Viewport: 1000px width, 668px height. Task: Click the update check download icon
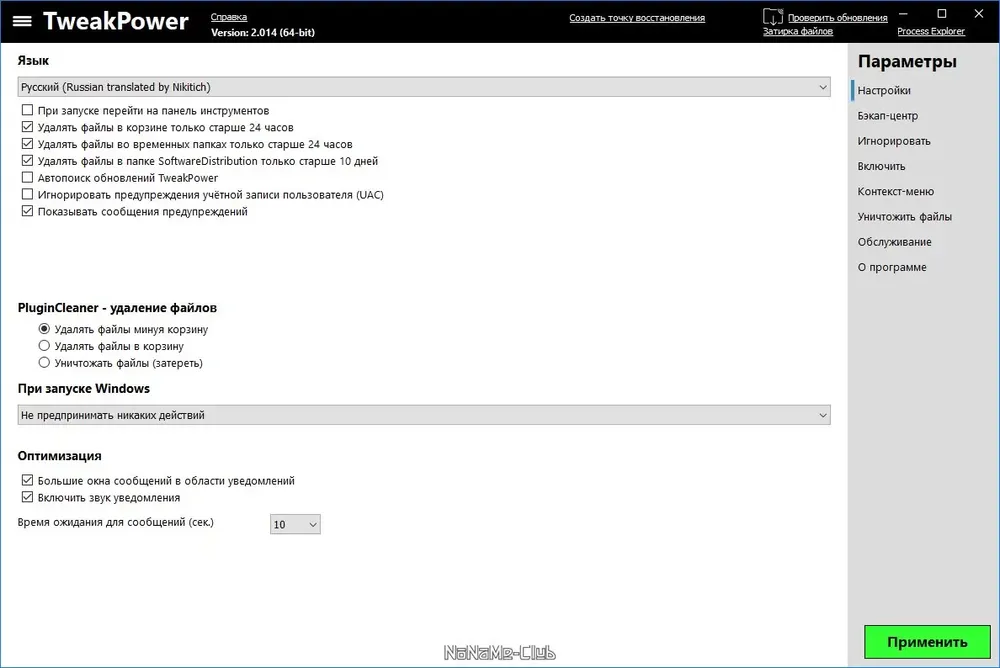point(772,17)
